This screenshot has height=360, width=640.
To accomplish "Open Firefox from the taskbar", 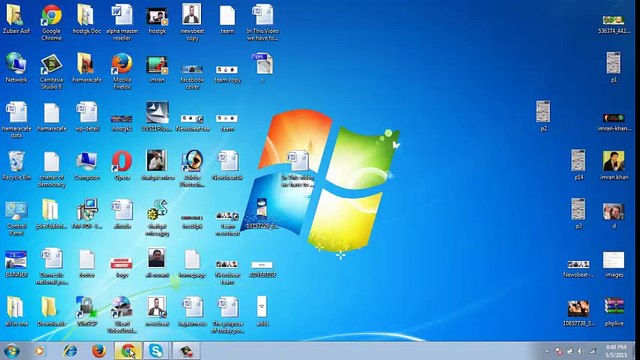I will click(x=99, y=351).
